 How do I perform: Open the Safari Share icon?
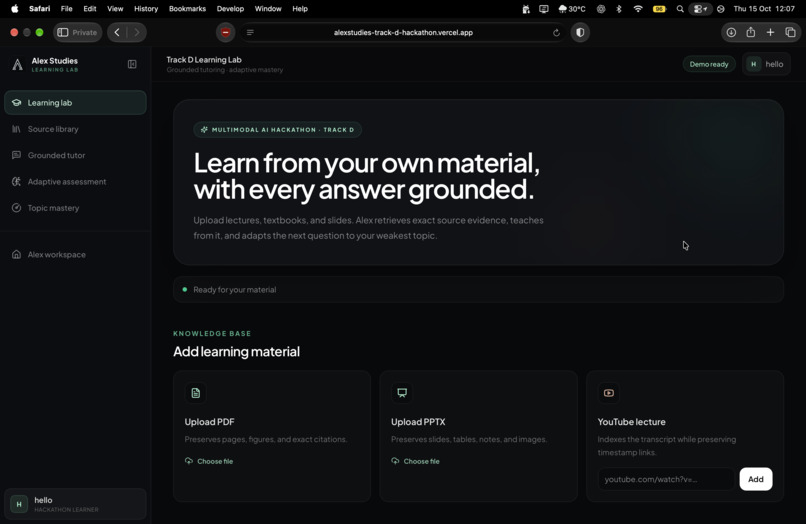[751, 32]
